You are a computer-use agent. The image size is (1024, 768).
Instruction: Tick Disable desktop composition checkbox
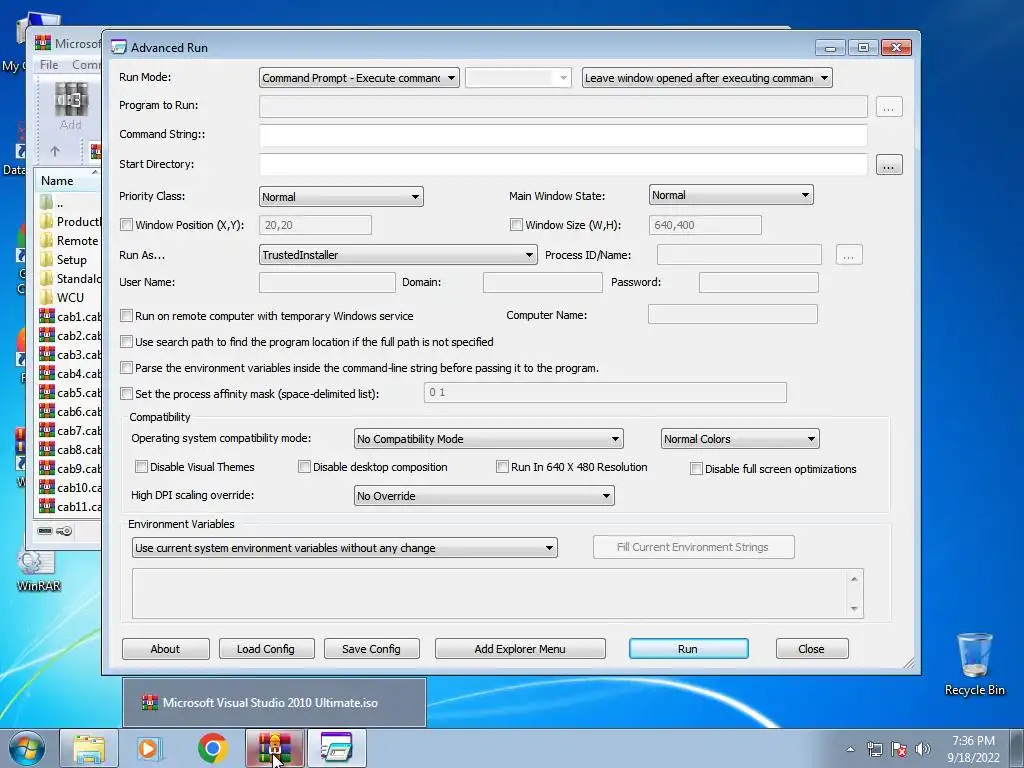point(304,466)
